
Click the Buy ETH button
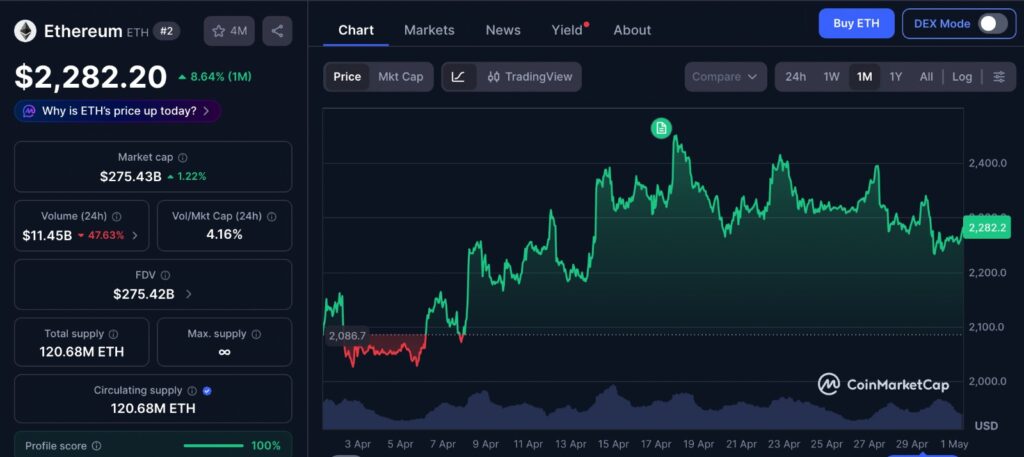point(856,24)
